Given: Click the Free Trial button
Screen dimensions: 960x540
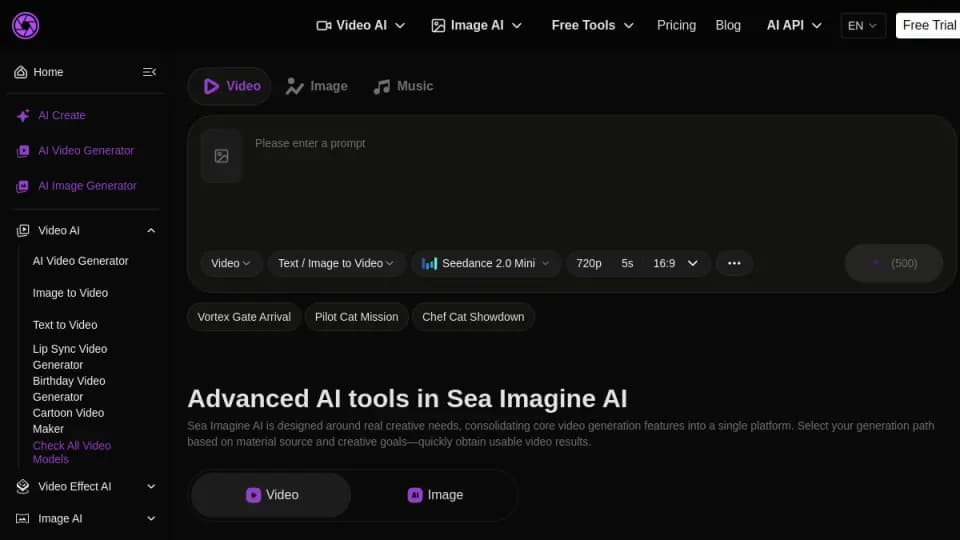Looking at the screenshot, I should 928,26.
